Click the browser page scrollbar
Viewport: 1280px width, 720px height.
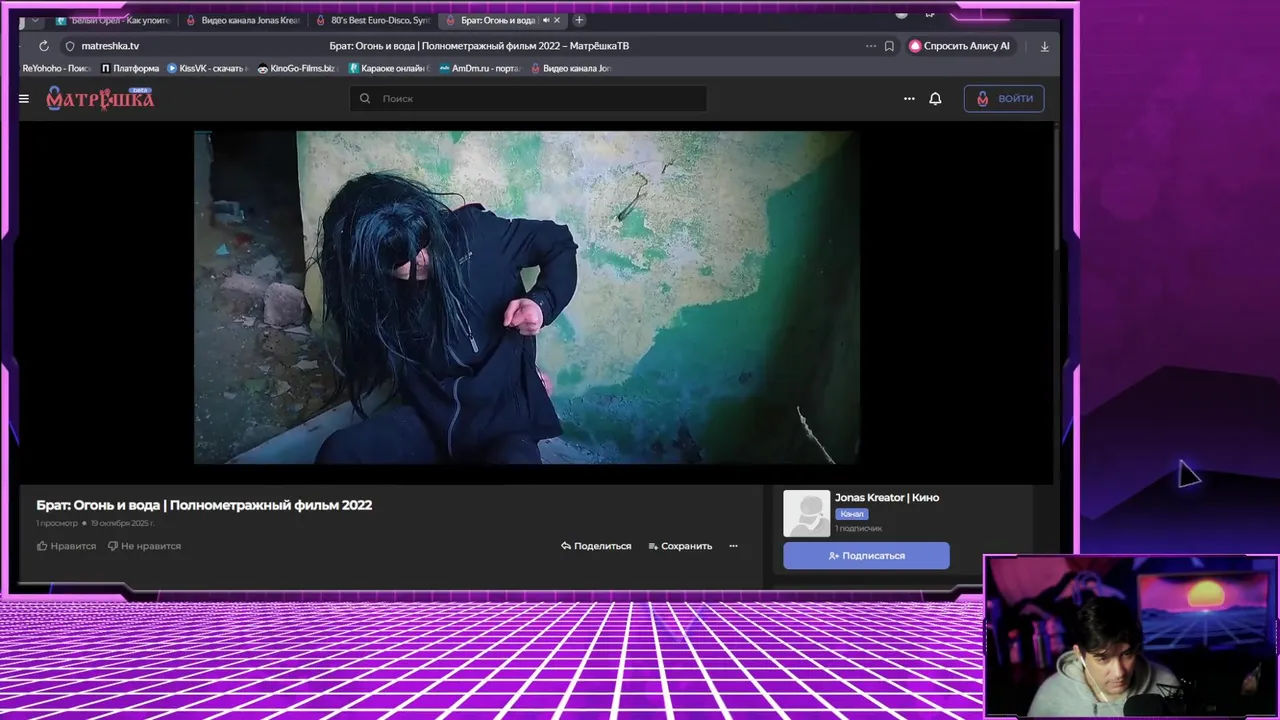coord(1057,190)
